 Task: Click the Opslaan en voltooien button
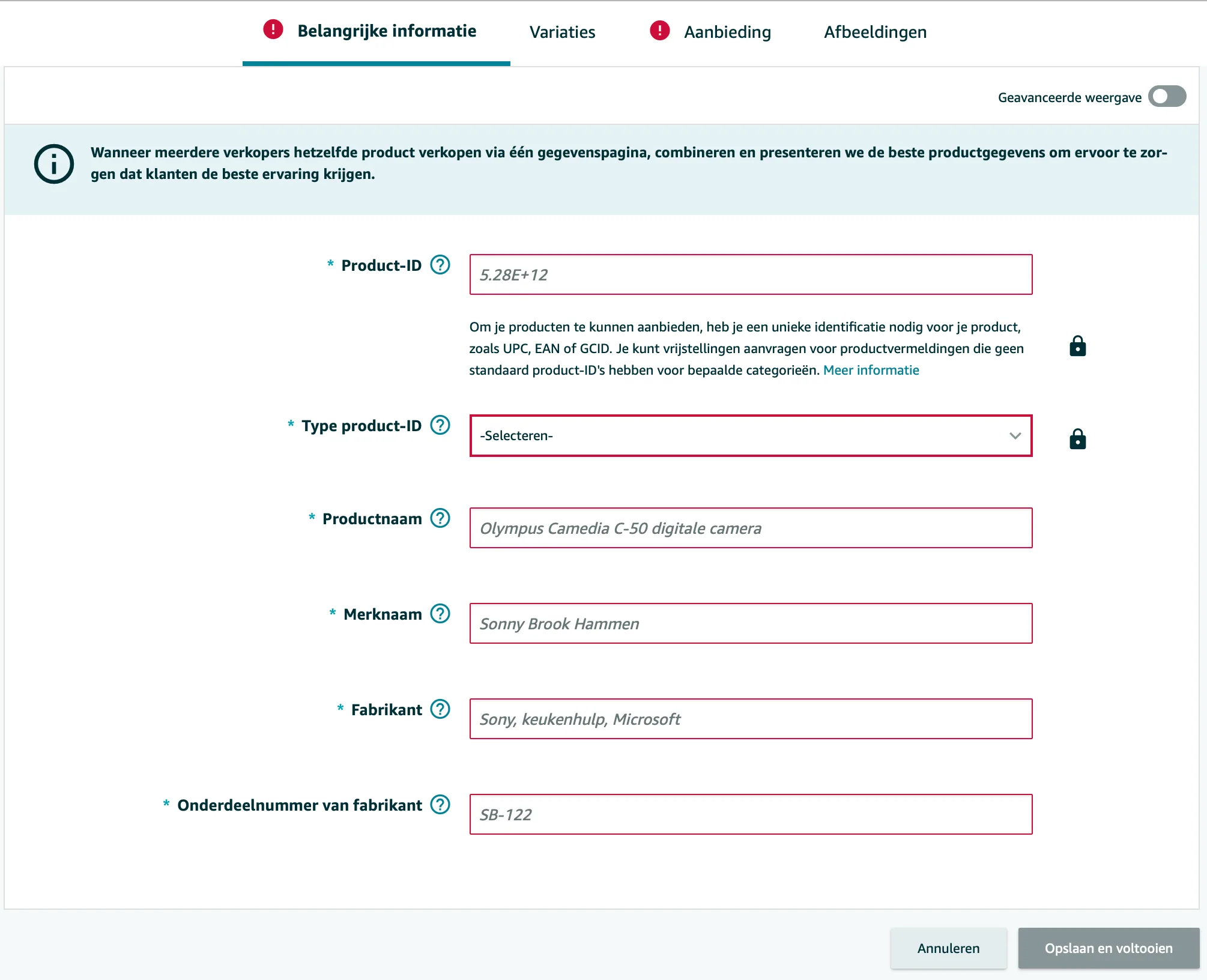(x=1109, y=948)
